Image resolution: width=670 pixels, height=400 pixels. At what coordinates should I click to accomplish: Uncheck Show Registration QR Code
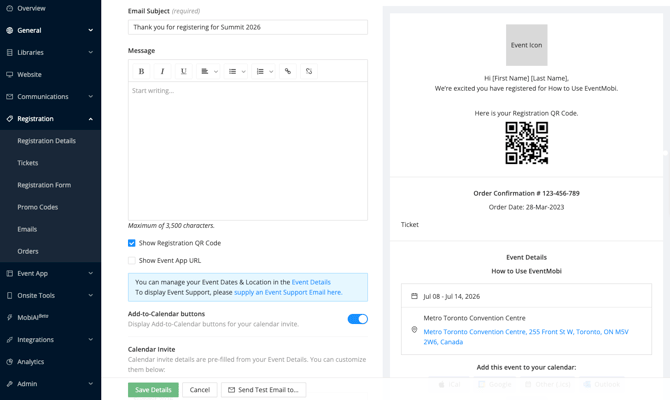tap(132, 243)
